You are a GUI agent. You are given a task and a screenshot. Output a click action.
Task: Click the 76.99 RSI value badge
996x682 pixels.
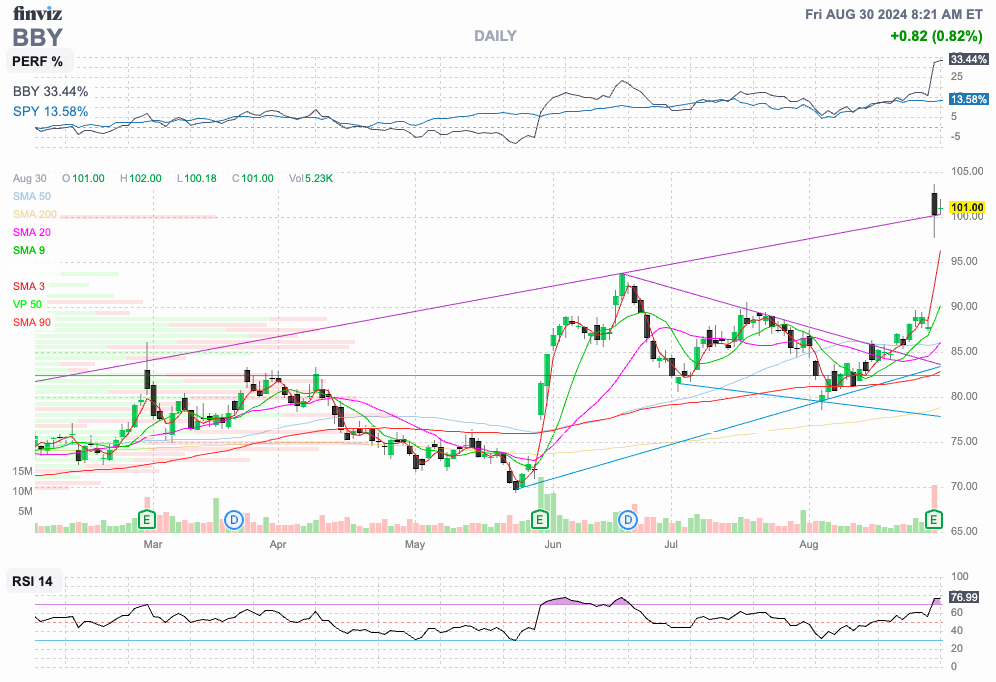click(x=964, y=597)
